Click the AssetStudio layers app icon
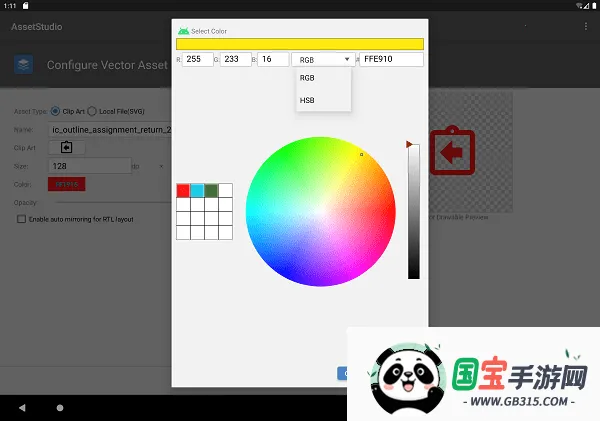Screen dimensions: 600x421 tap(23, 64)
